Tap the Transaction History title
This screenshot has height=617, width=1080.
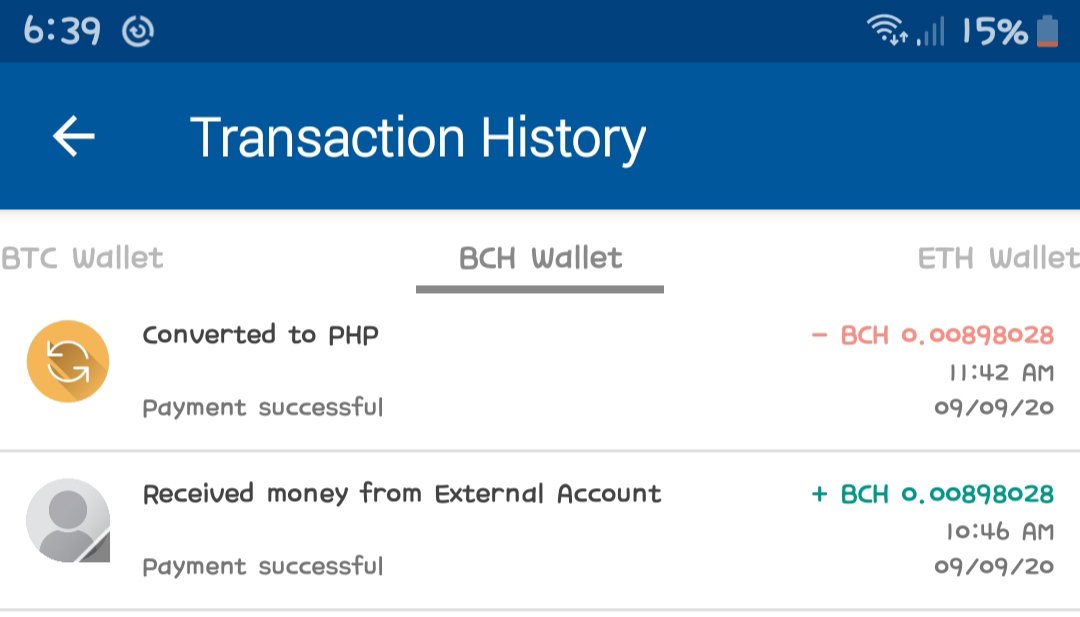(x=417, y=138)
